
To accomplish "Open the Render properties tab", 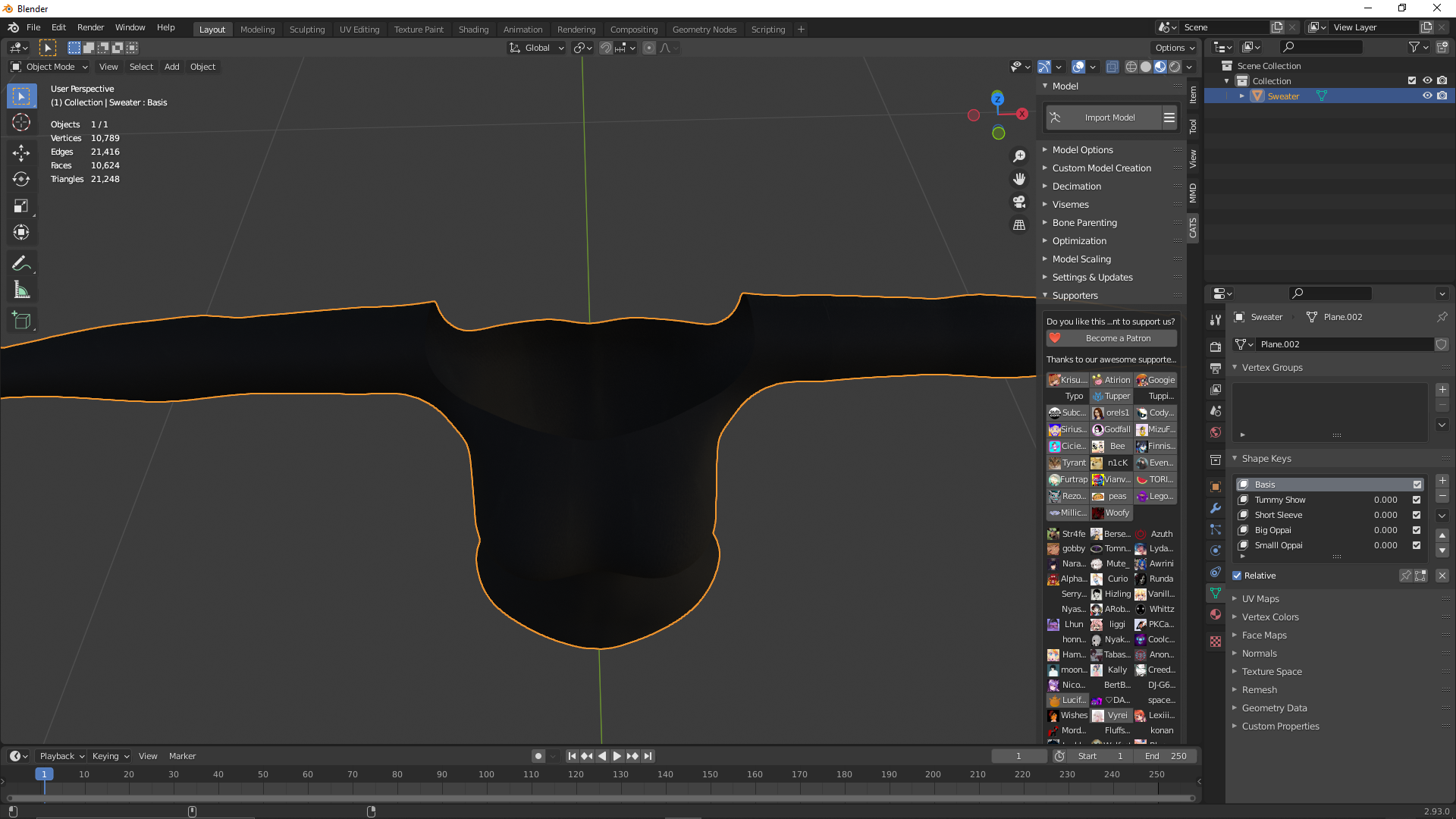I will 1216,347.
